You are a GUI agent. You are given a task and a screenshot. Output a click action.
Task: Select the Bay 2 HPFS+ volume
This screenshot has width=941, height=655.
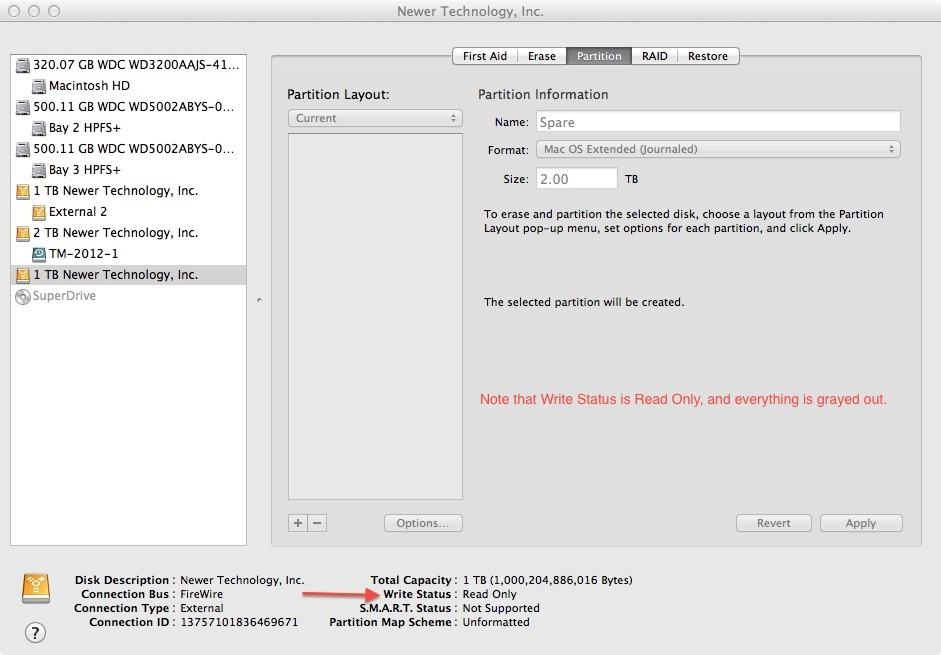coord(128,128)
